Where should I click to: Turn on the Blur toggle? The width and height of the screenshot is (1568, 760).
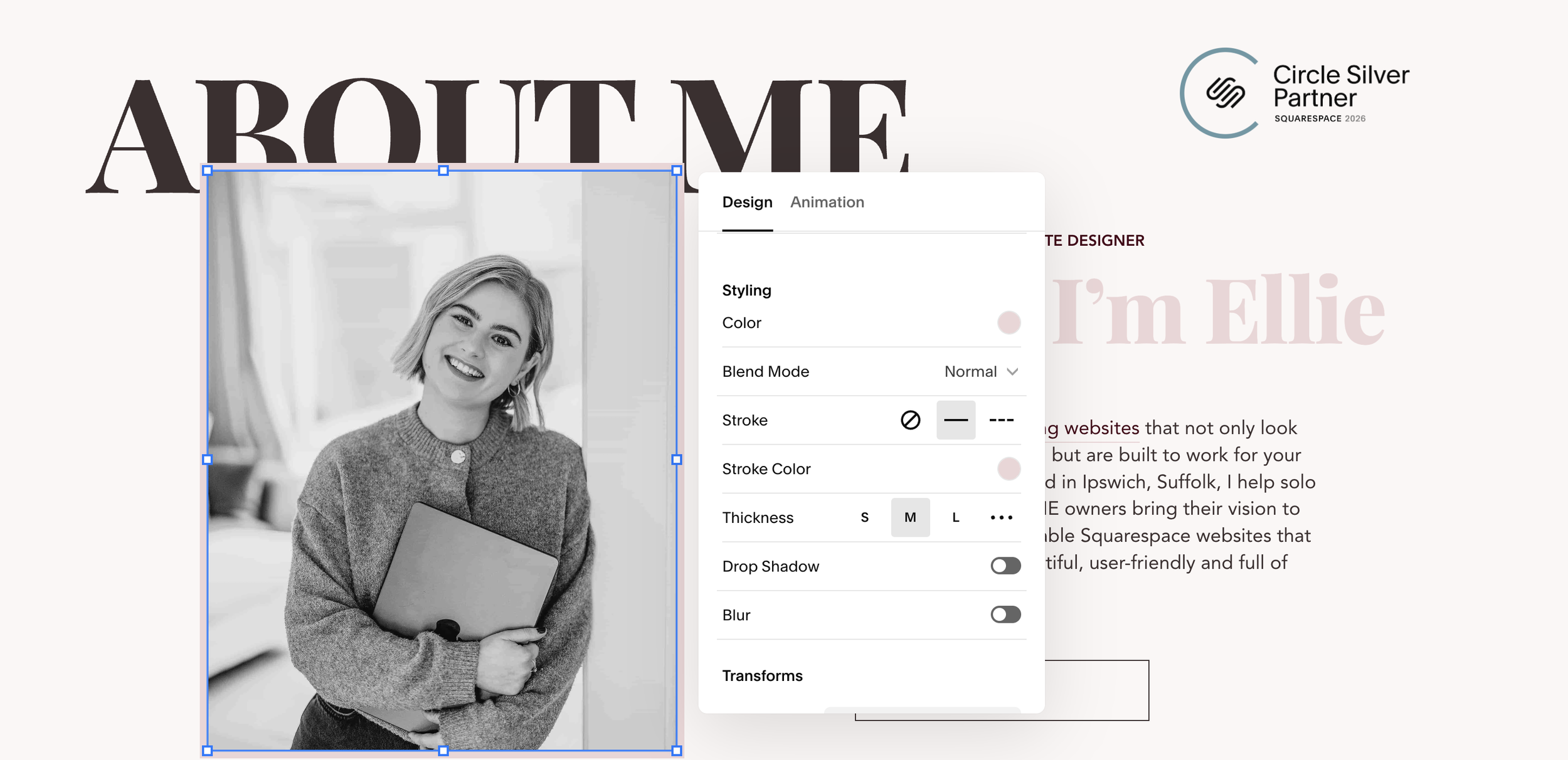[1005, 615]
